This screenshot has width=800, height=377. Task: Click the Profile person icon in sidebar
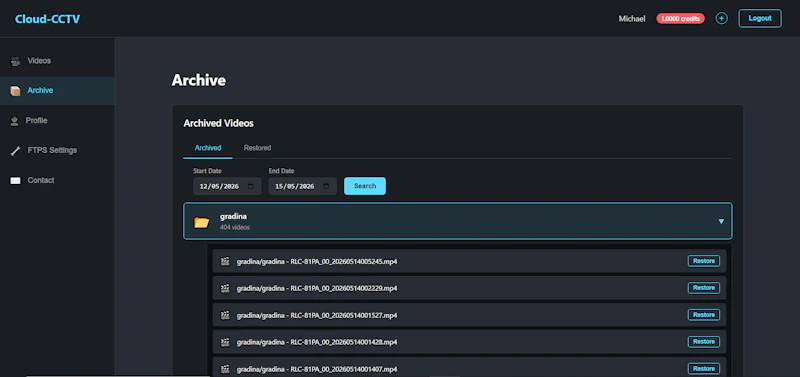point(15,121)
